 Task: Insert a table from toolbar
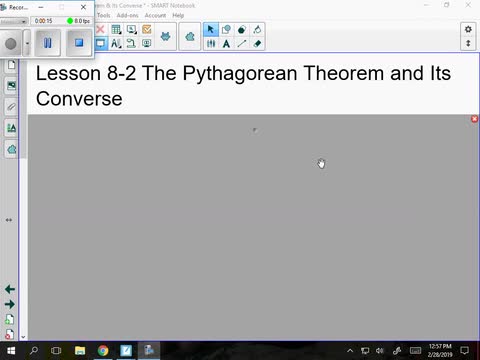point(116,29)
